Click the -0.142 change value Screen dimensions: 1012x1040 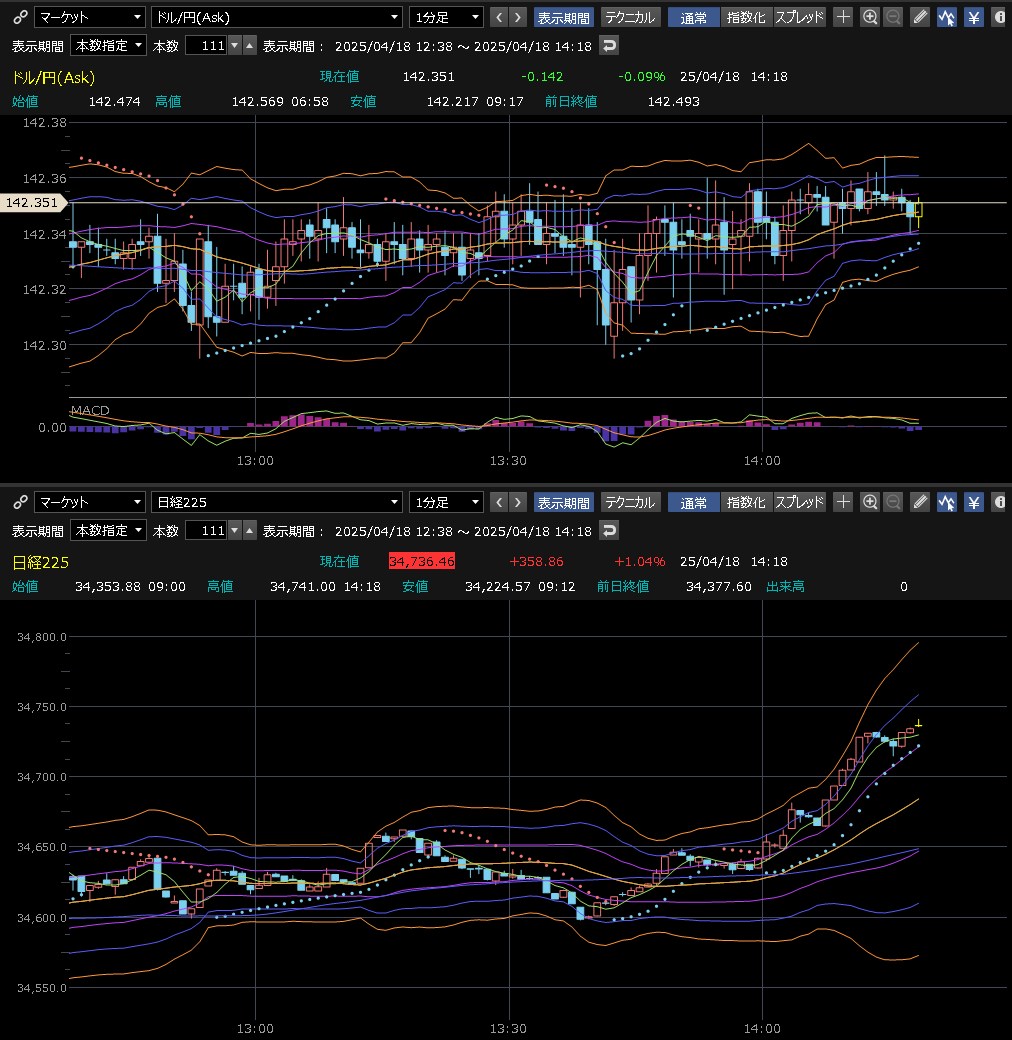pos(542,76)
